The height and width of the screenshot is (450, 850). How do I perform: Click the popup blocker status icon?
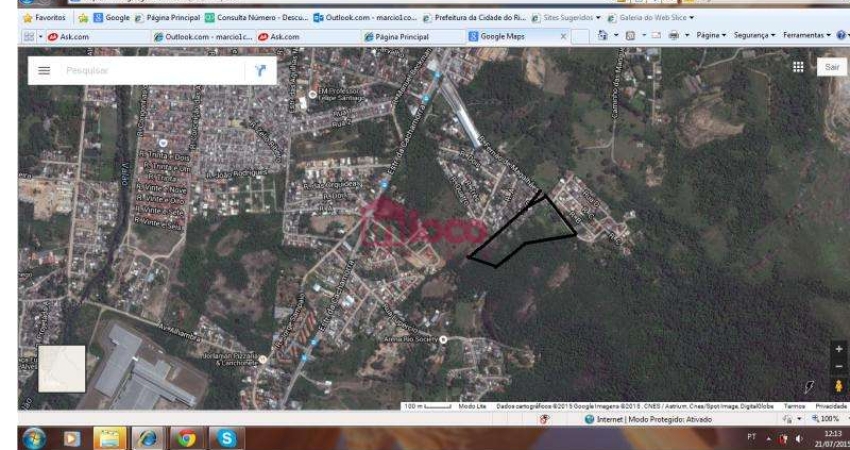point(545,419)
